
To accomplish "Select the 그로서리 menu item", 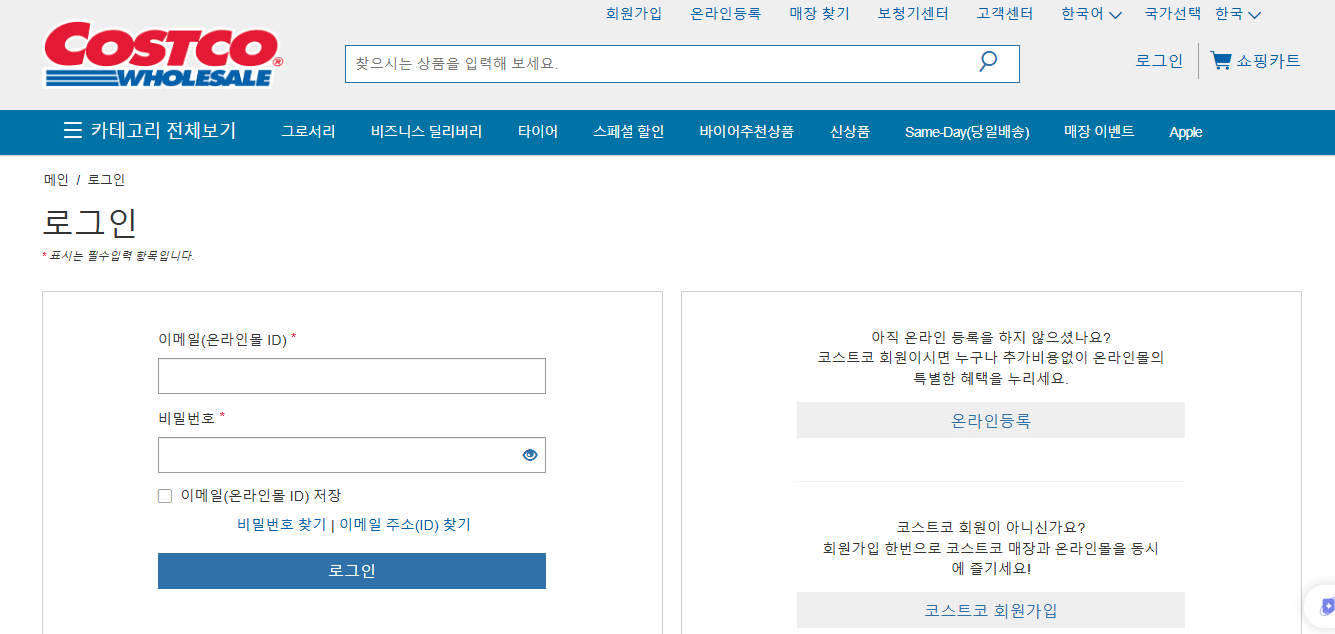I will pos(307,131).
